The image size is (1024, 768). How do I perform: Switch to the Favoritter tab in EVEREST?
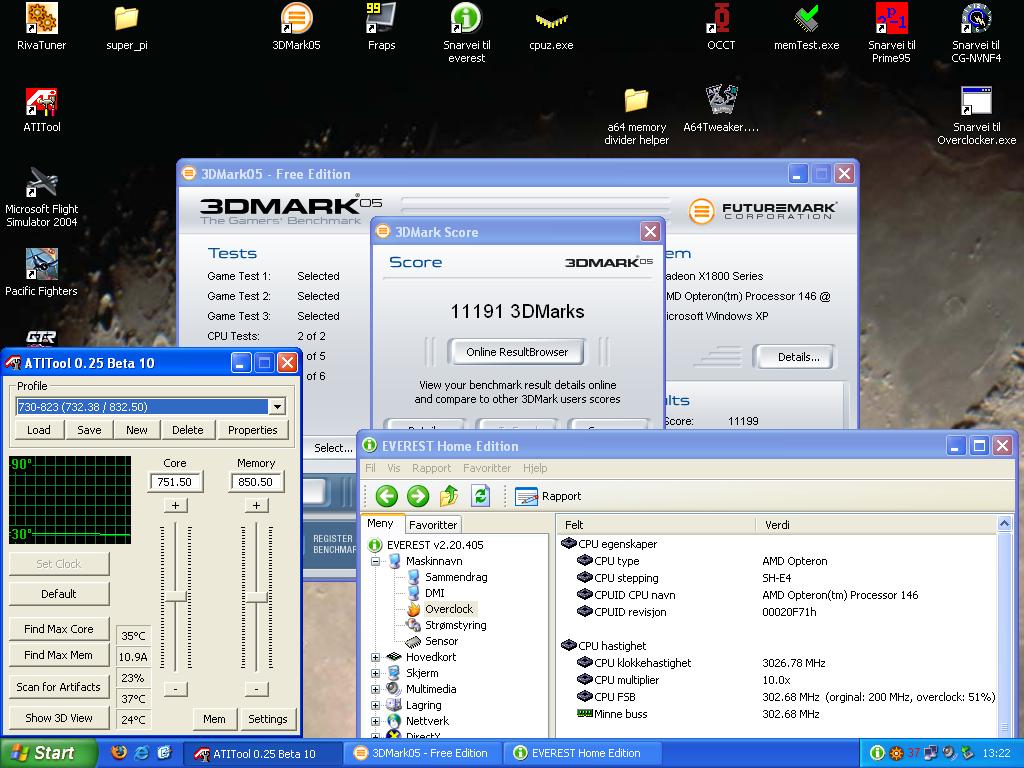pyautogui.click(x=433, y=524)
